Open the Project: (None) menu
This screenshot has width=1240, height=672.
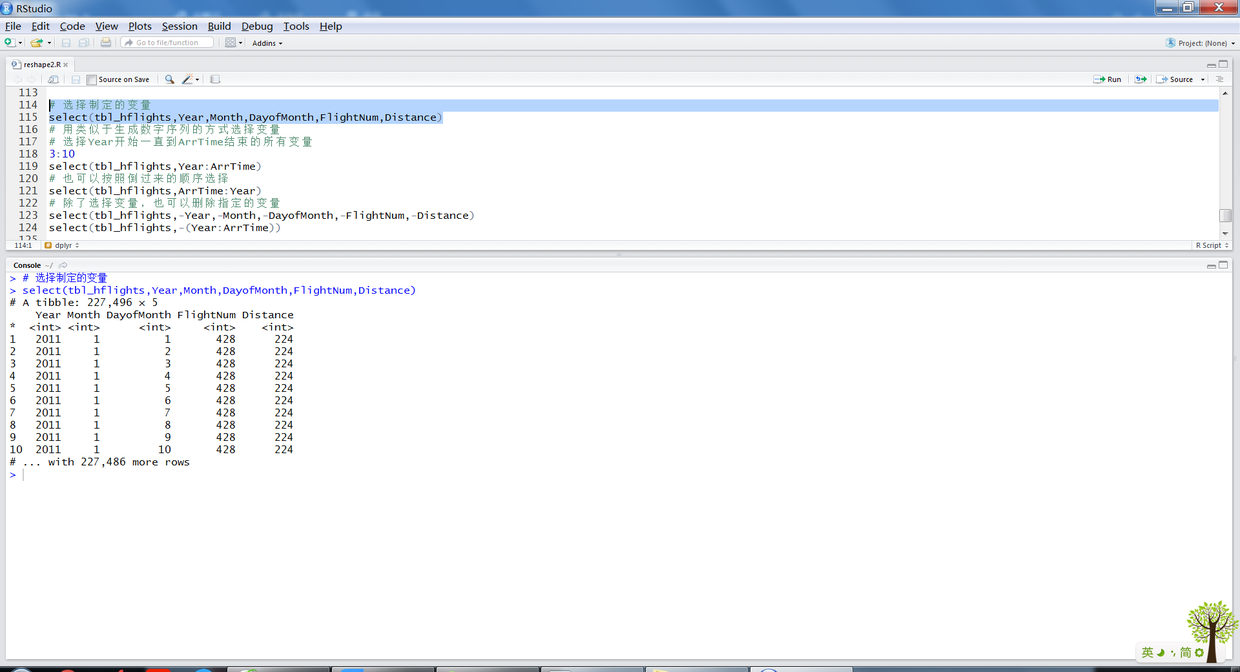pyautogui.click(x=1200, y=43)
